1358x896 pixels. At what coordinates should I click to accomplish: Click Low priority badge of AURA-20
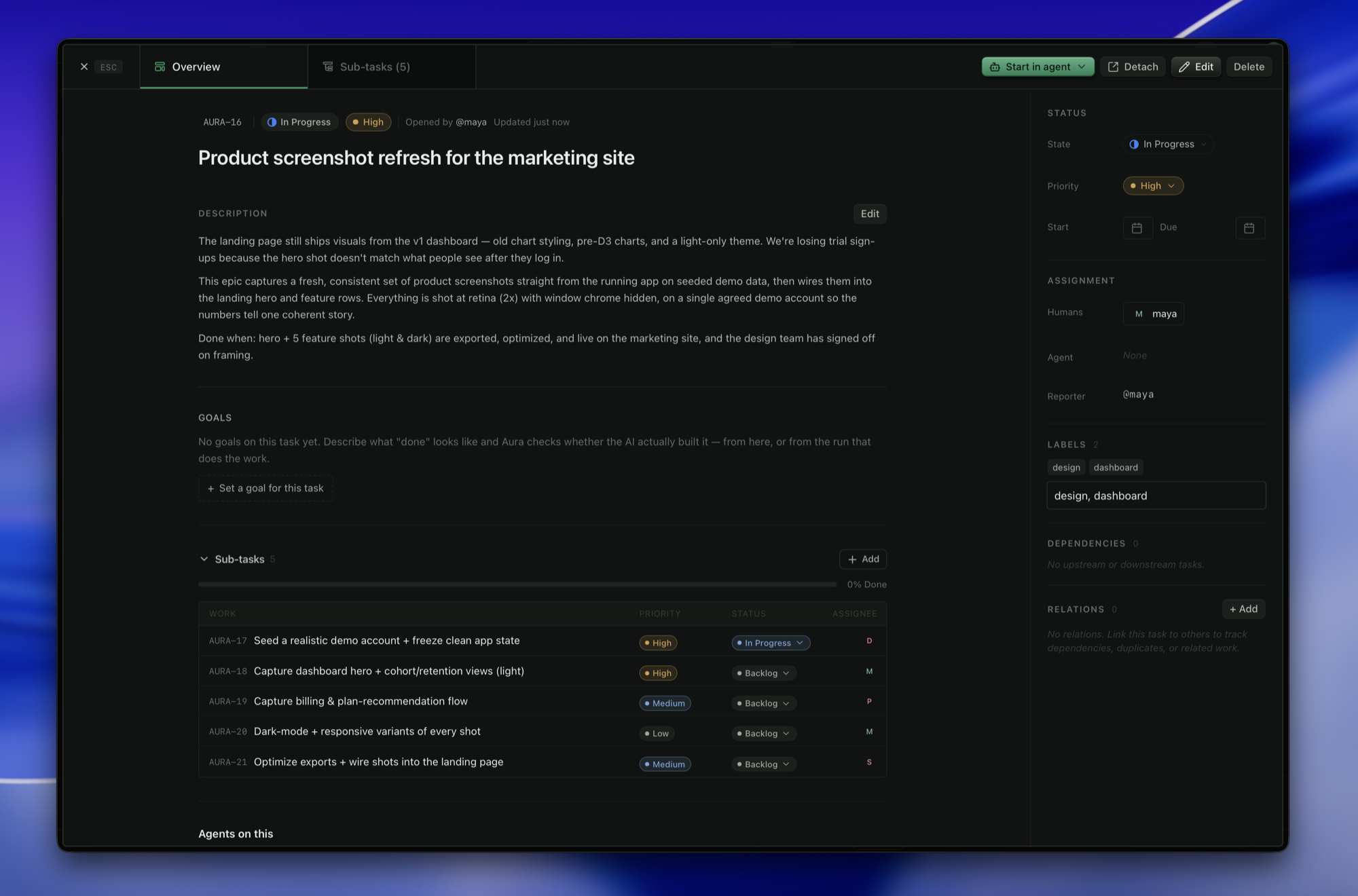point(657,734)
